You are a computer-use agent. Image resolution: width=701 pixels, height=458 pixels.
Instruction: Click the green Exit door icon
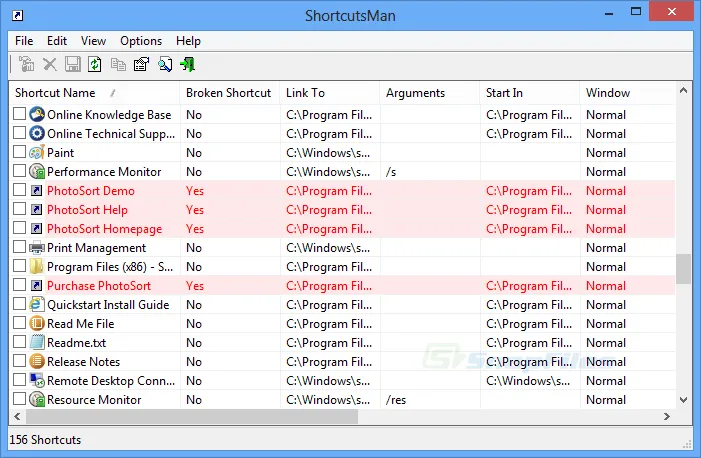point(188,64)
